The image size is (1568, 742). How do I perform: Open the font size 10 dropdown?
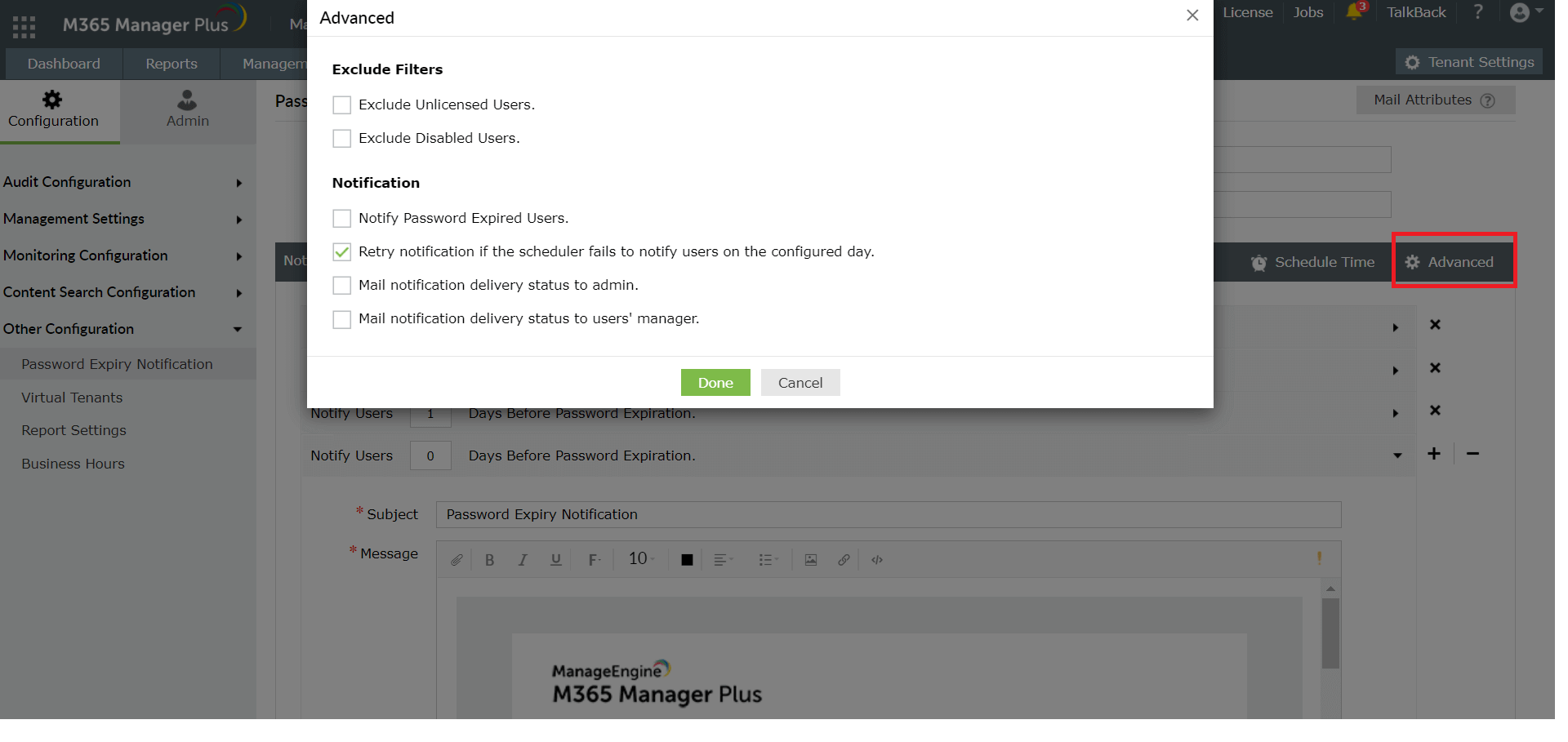(x=642, y=559)
